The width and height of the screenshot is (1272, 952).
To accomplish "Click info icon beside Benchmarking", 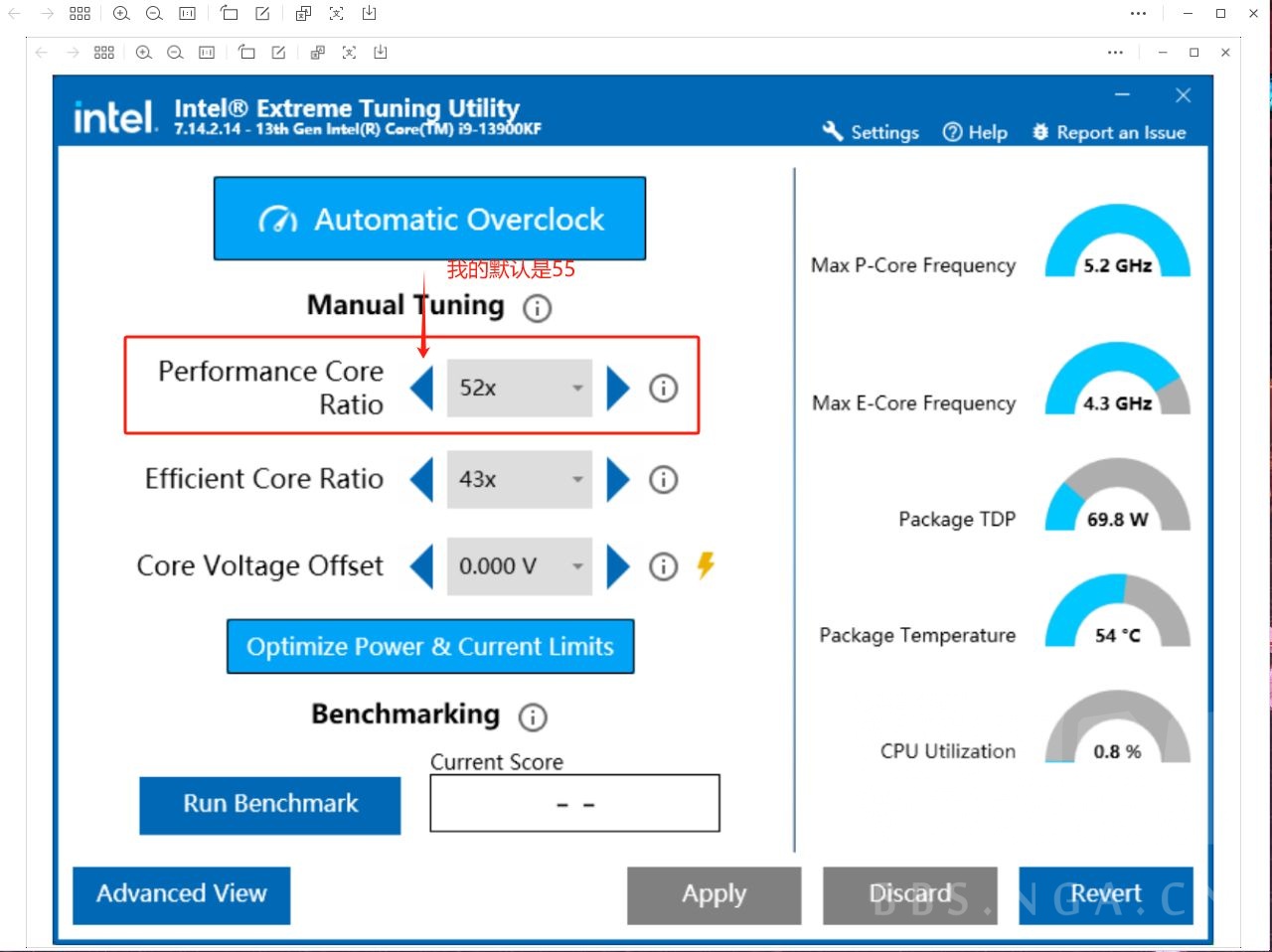I will (x=533, y=716).
